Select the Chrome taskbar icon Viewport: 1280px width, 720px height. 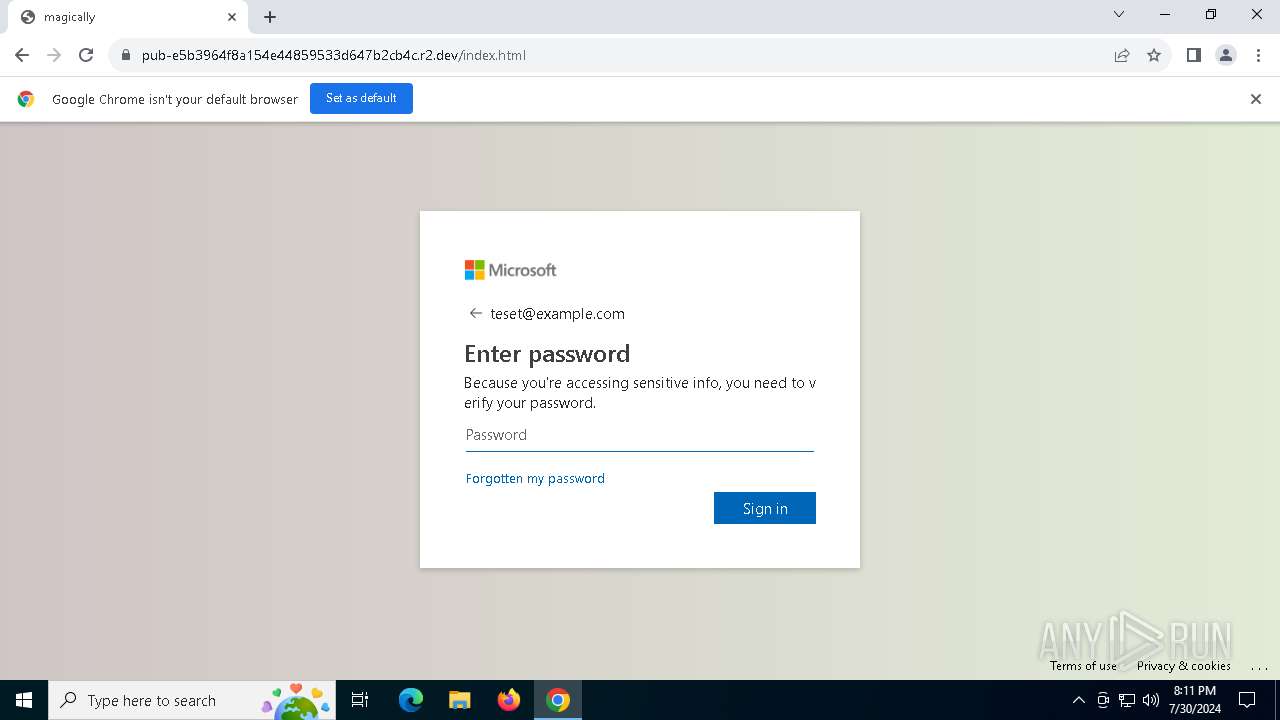coord(558,700)
